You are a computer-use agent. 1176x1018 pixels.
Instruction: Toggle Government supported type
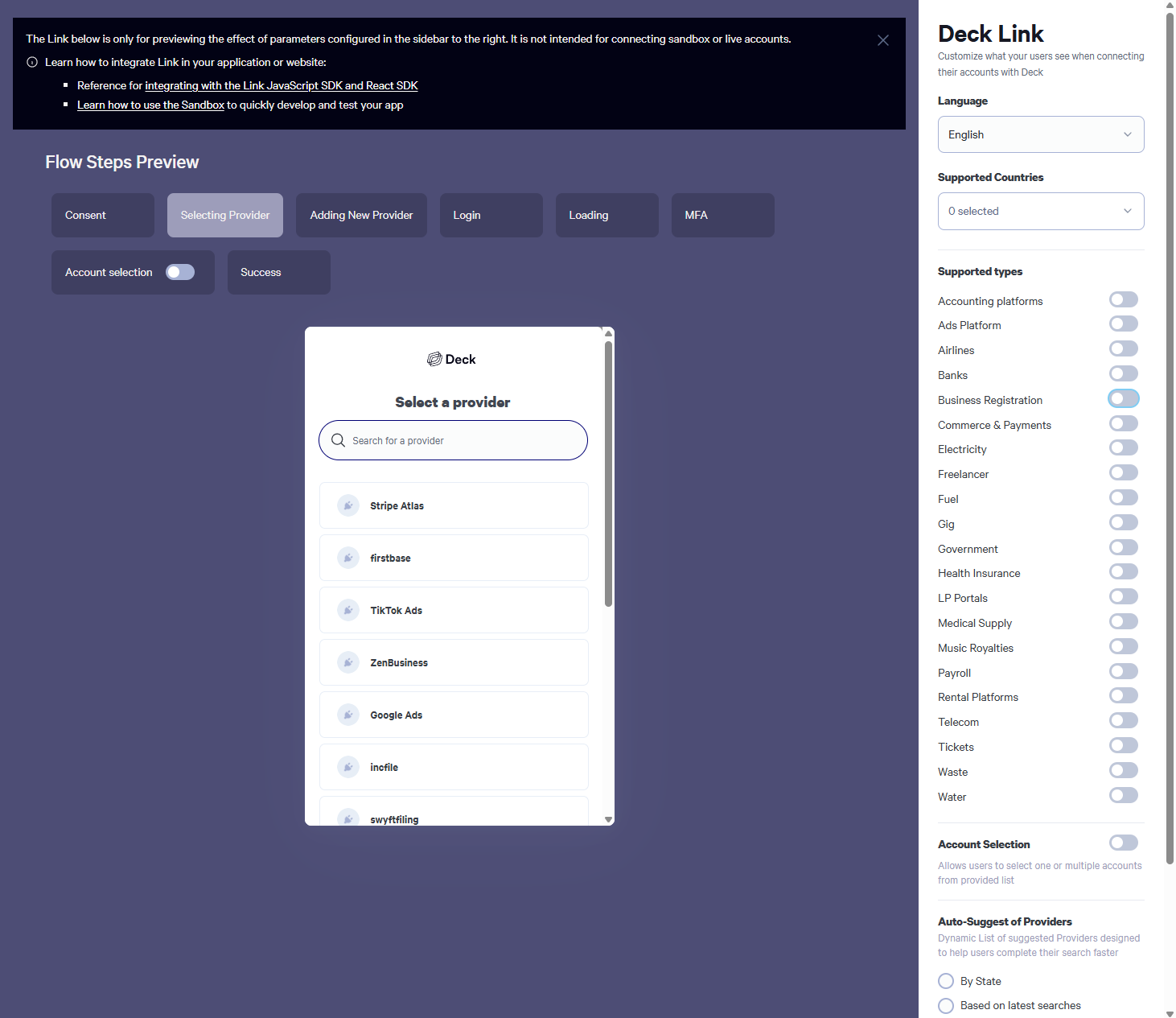coord(1124,547)
